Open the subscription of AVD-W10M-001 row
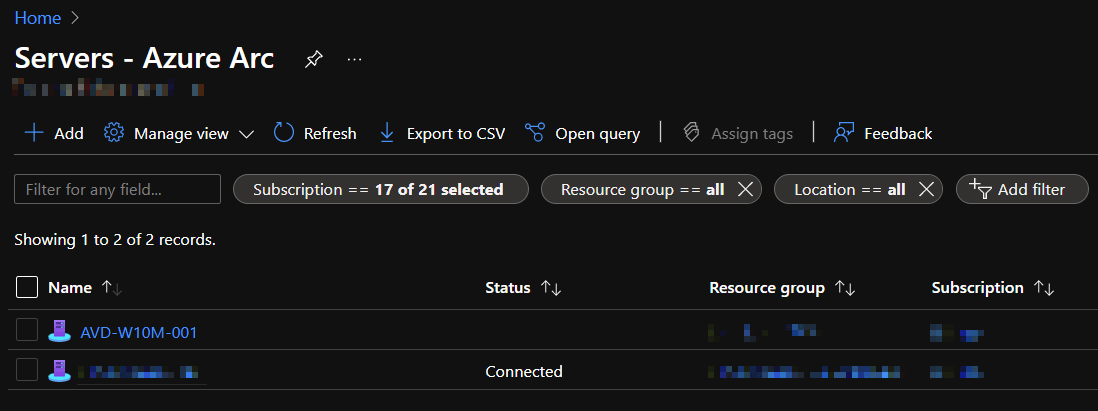The height and width of the screenshot is (411, 1098). [957, 333]
